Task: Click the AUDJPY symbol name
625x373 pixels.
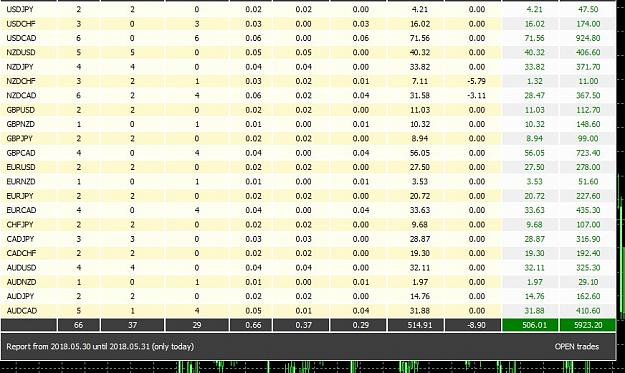Action: point(20,296)
